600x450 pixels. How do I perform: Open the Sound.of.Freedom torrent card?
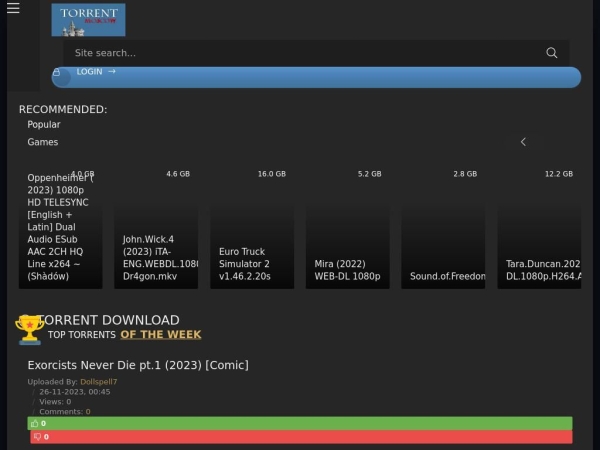click(443, 228)
